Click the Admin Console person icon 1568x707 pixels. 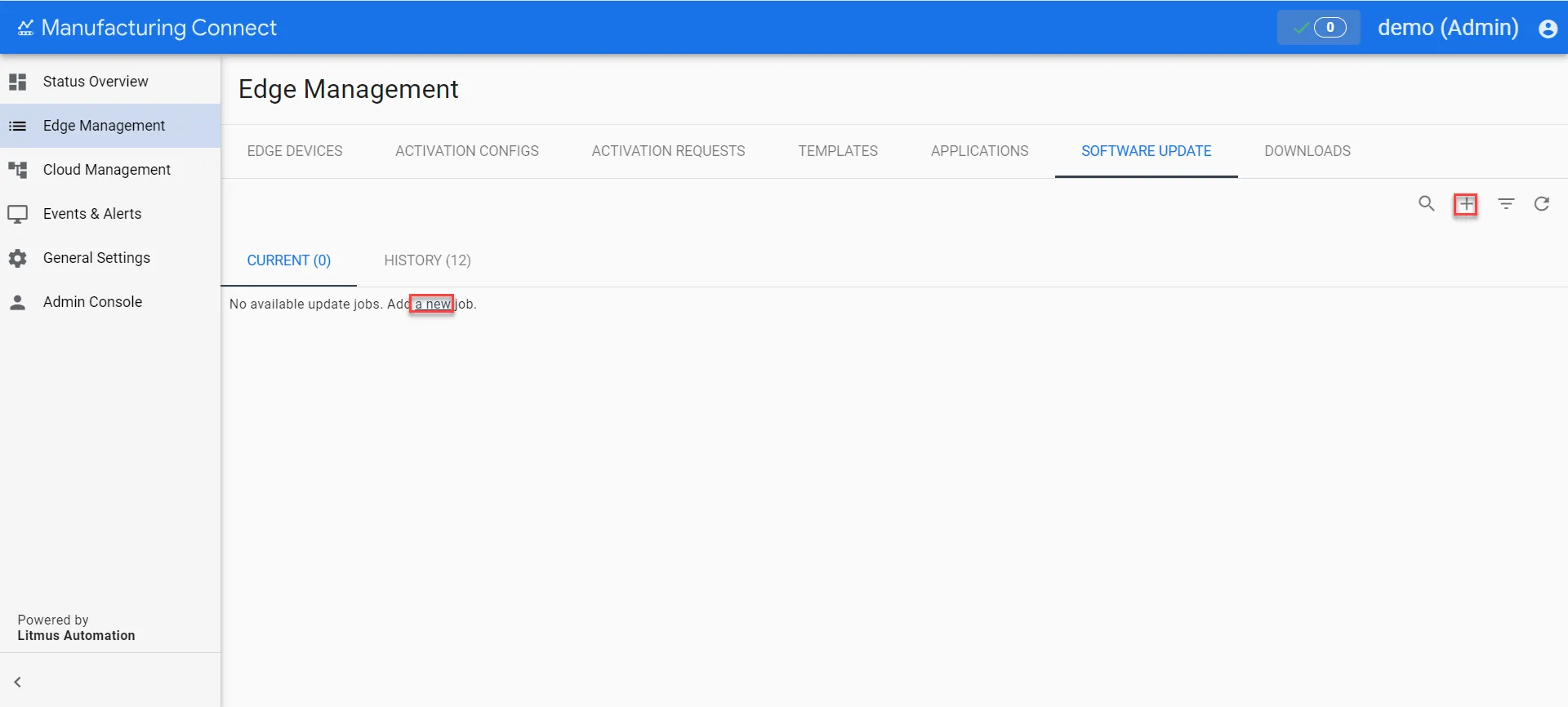pos(17,302)
